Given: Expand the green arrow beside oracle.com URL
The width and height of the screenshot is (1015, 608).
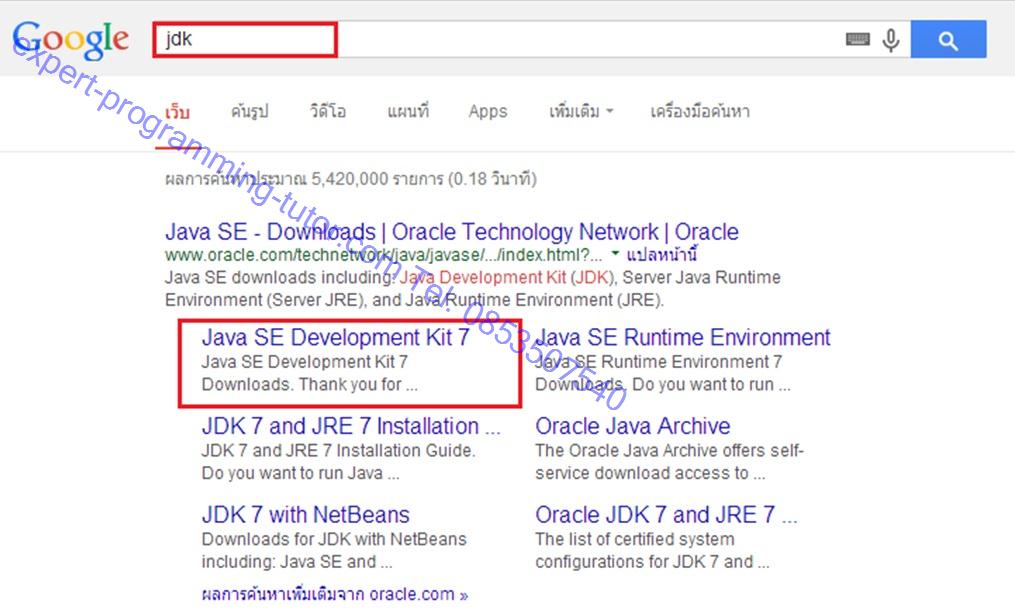Looking at the screenshot, I should [615, 253].
